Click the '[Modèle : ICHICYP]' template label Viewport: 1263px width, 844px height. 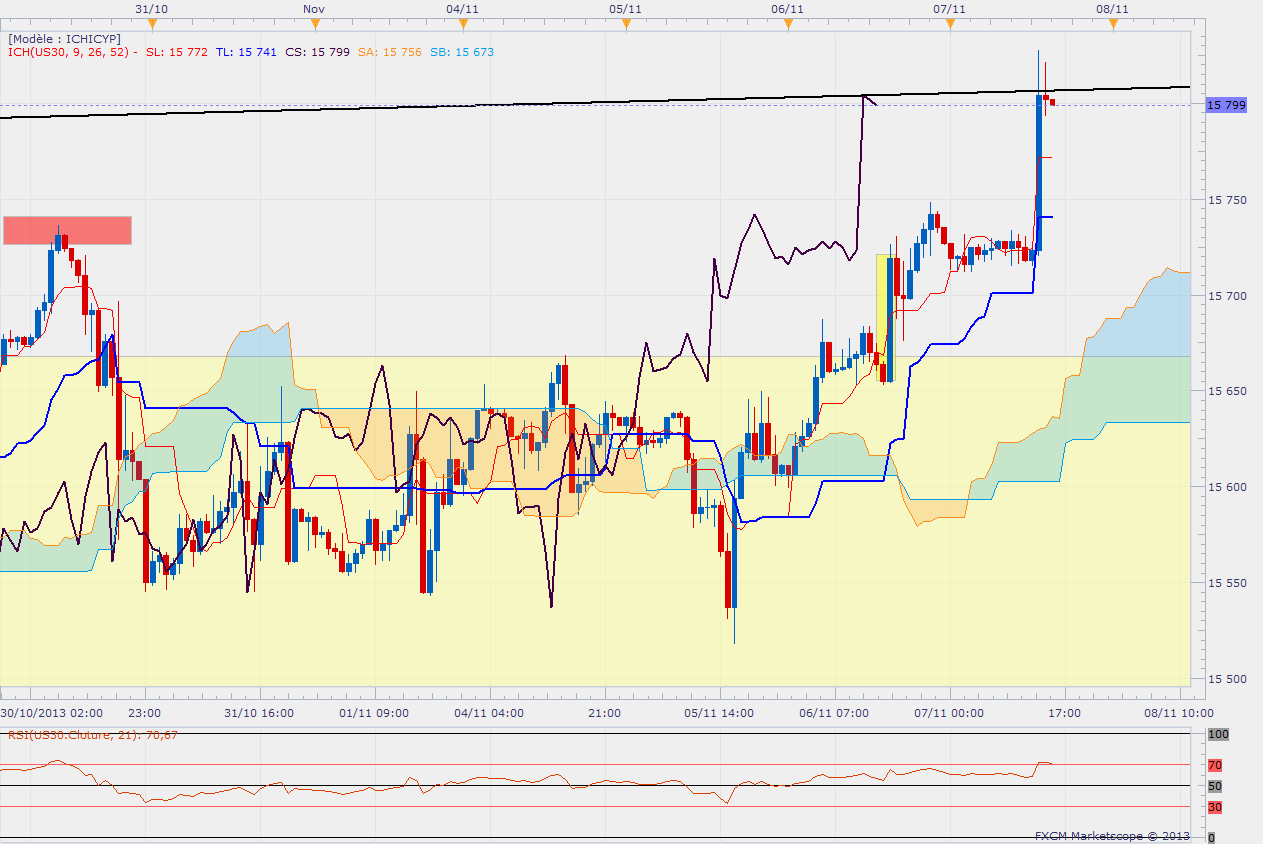(x=64, y=39)
